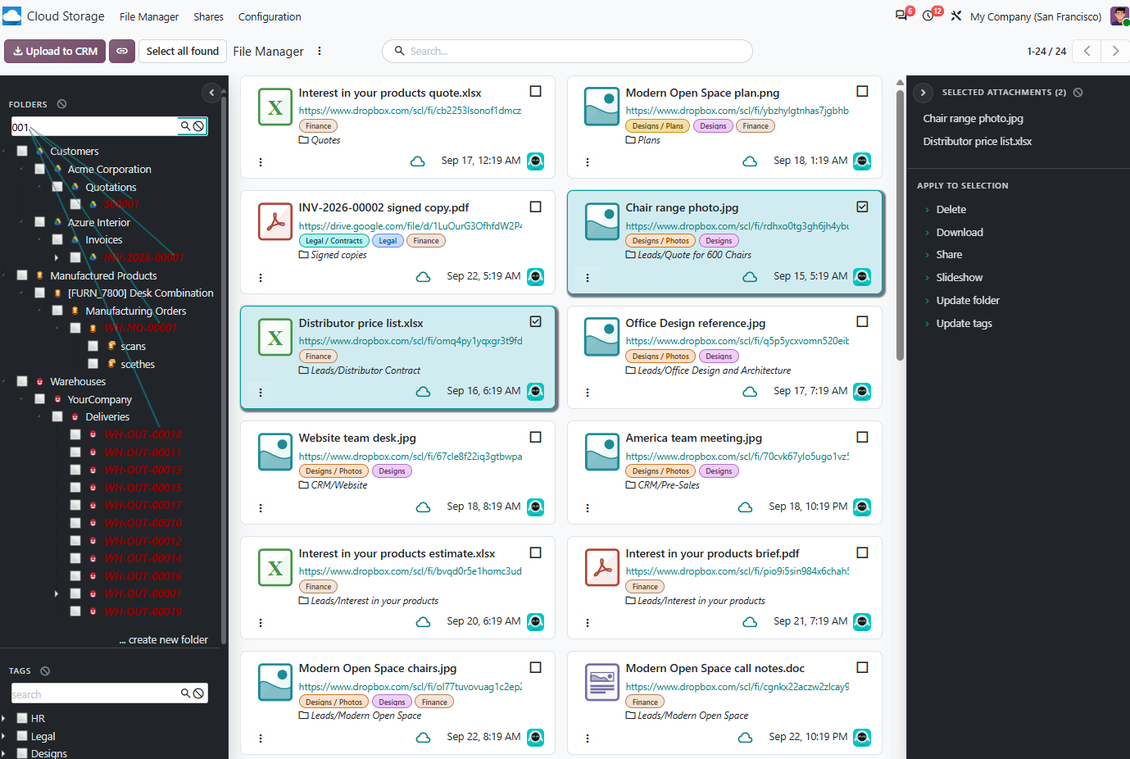Go to next page with pager arrow
Screen dimensions: 1130x759
[1115, 51]
